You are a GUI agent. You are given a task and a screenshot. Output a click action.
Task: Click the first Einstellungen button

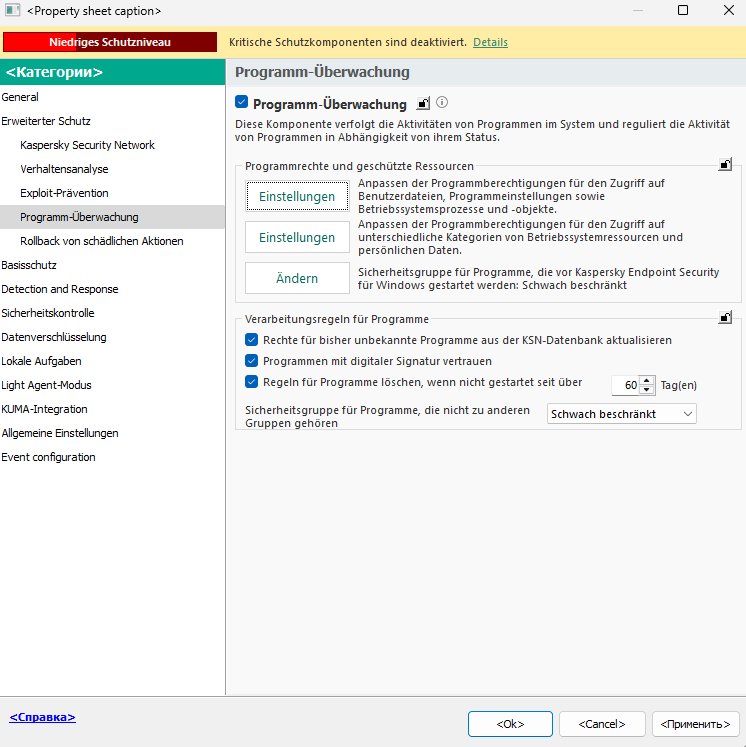(297, 197)
